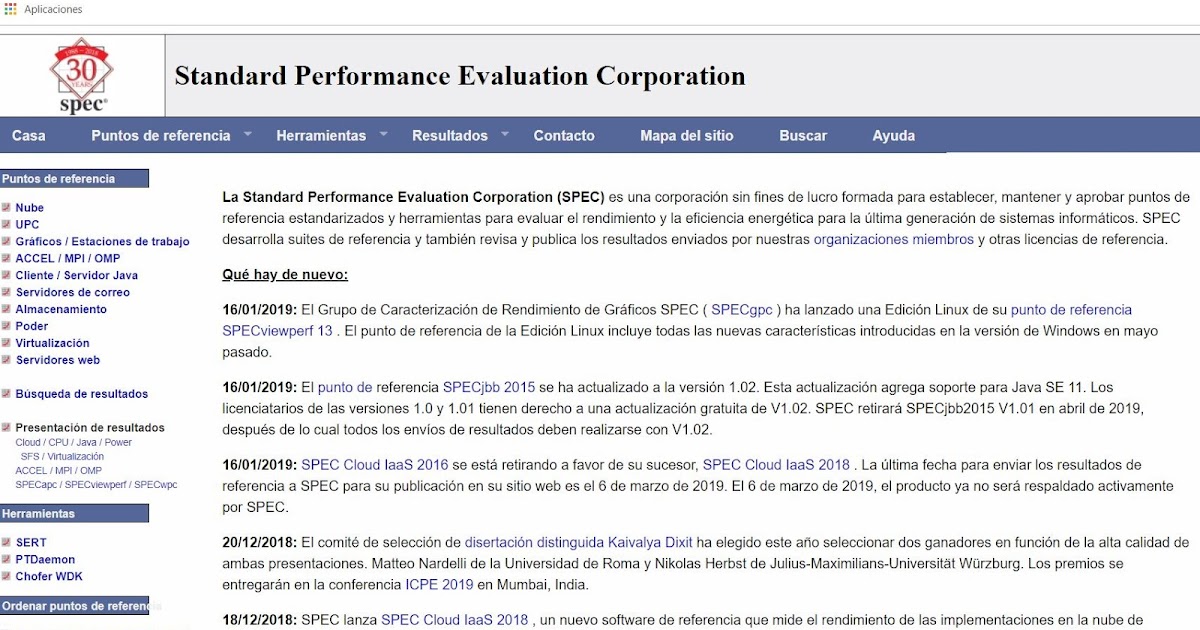Open Cliente / Servidor Java link

pyautogui.click(x=77, y=275)
